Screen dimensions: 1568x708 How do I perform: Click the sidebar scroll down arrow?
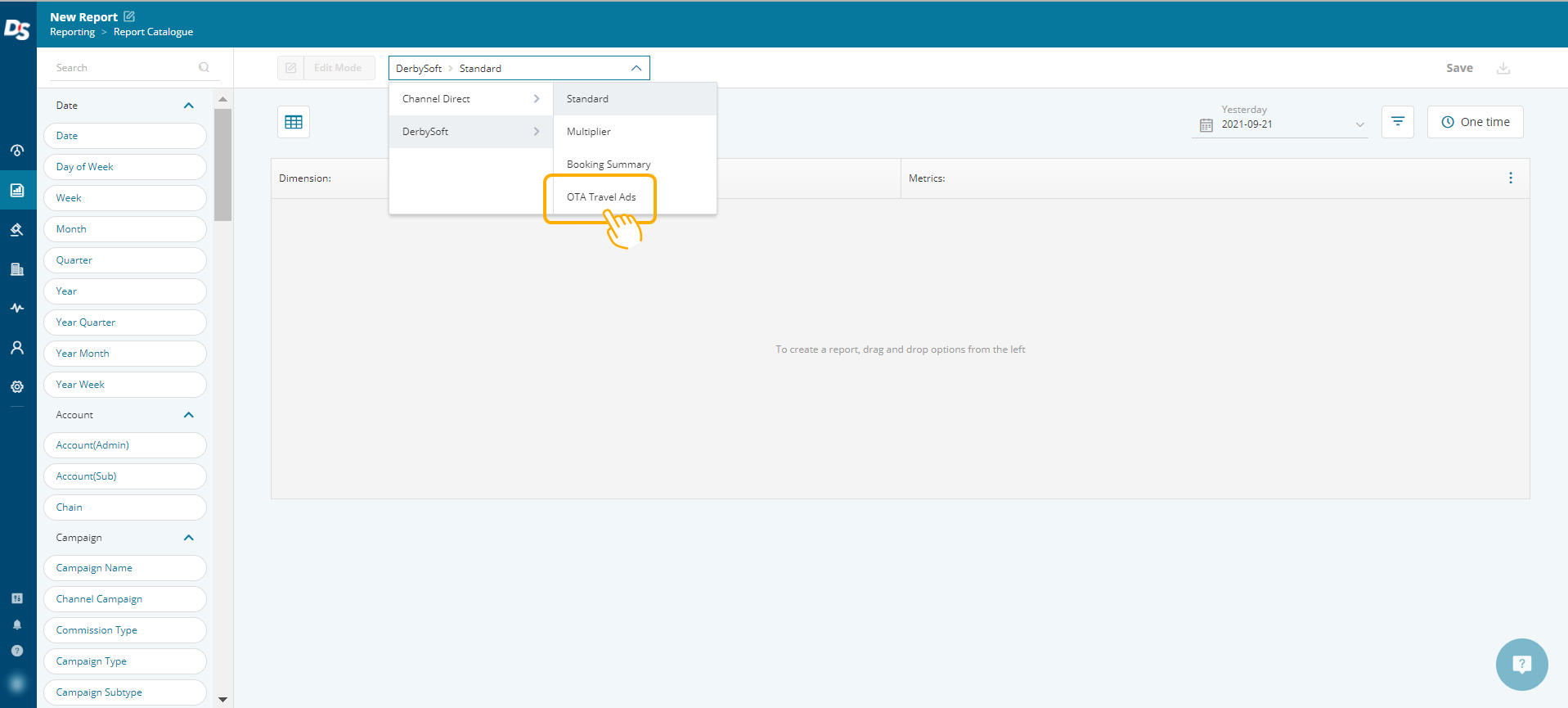(x=222, y=700)
